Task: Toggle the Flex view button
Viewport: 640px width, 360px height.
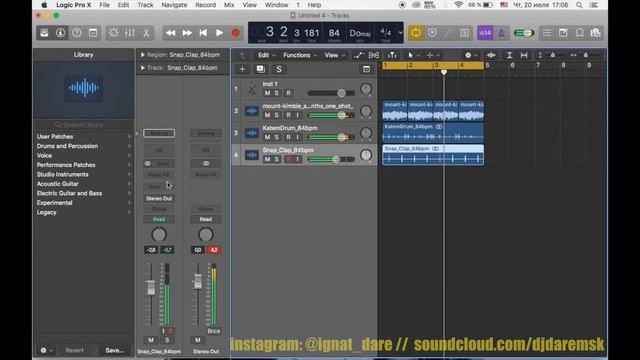Action: point(373,55)
